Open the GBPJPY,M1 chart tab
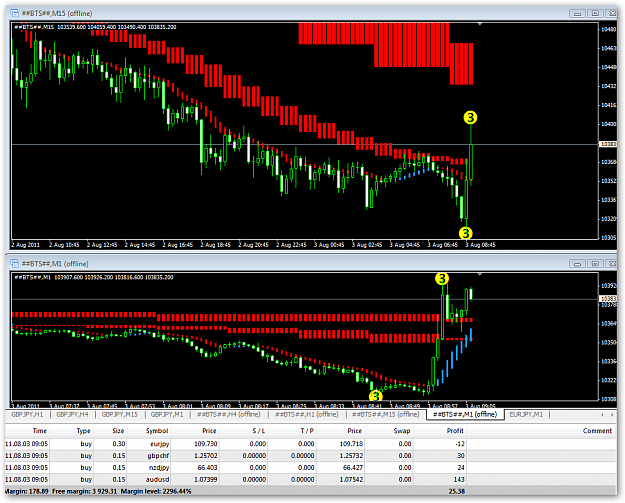 [167, 415]
